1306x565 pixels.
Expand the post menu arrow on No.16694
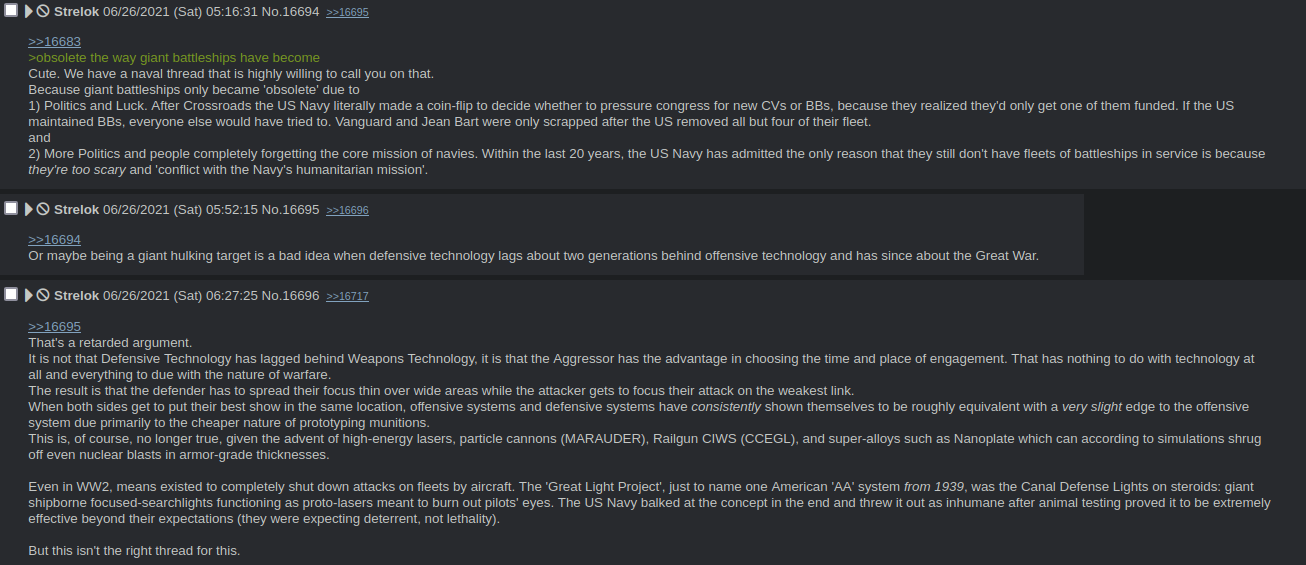point(28,11)
